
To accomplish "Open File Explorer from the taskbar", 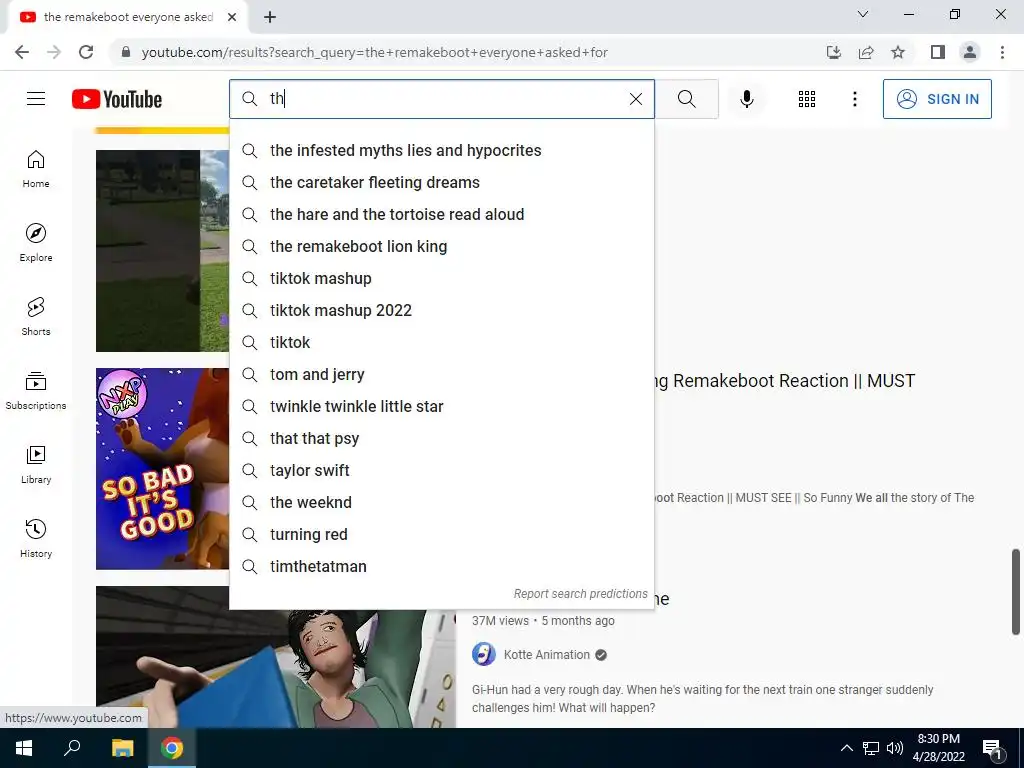I will click(122, 748).
